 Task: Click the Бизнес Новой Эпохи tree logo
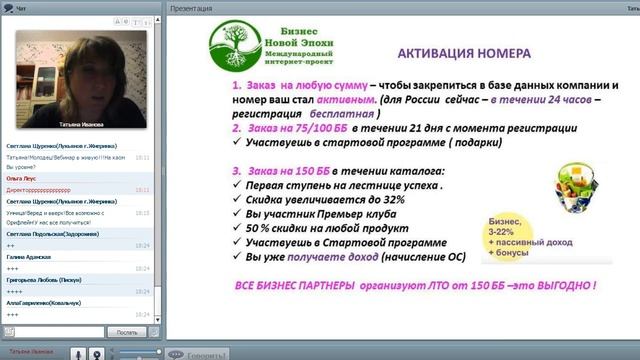tap(235, 46)
